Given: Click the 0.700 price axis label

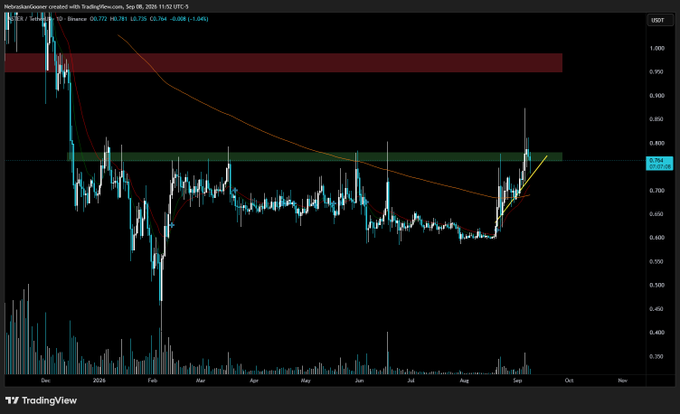Looking at the screenshot, I should tap(657, 190).
